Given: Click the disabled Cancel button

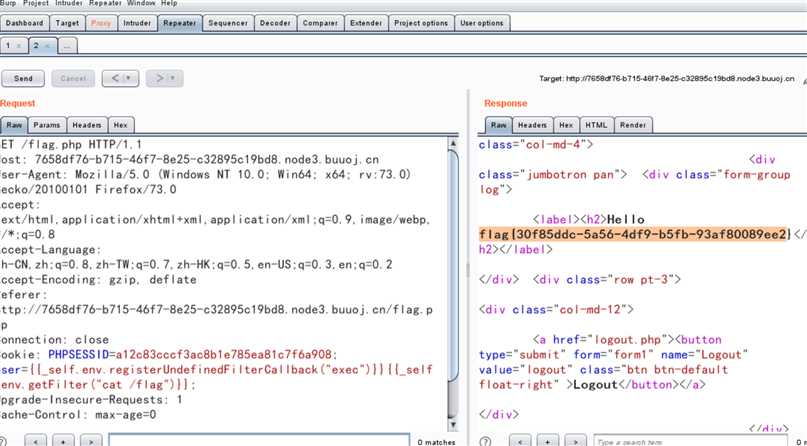Looking at the screenshot, I should coord(73,79).
